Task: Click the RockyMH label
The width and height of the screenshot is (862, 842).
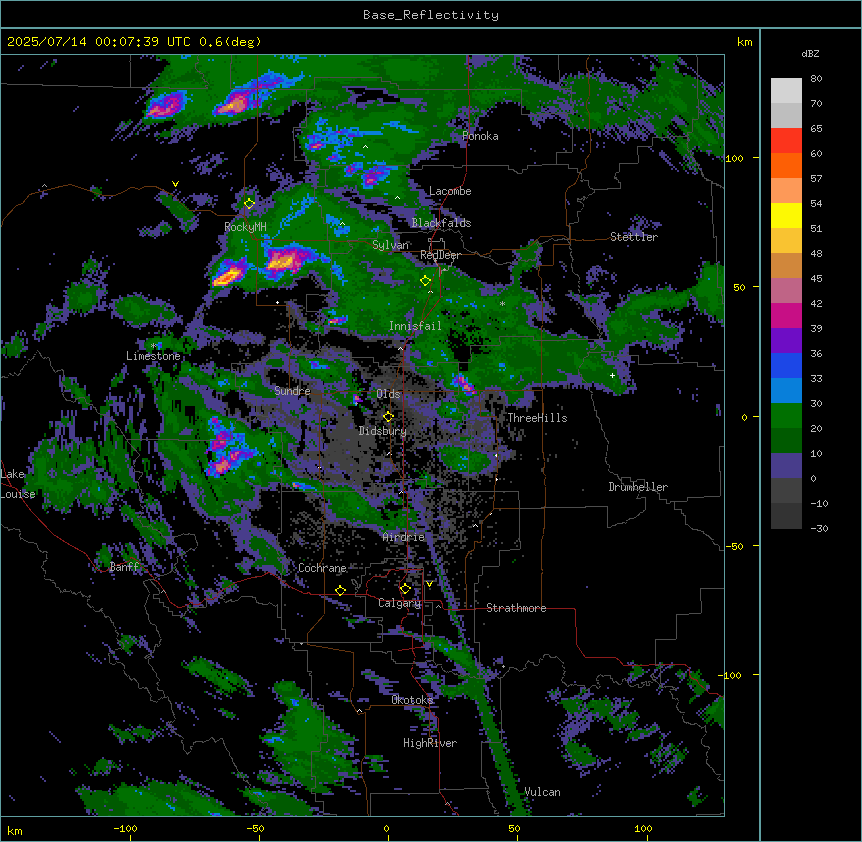Action: click(x=245, y=227)
